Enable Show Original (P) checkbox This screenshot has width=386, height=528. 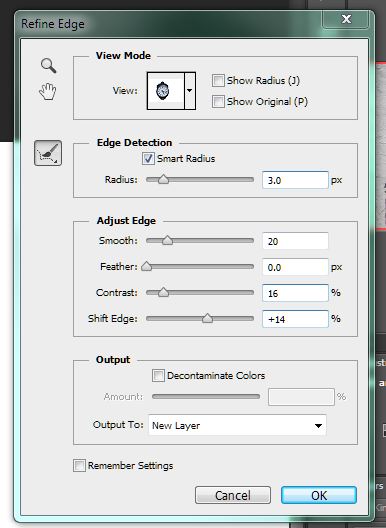(218, 102)
